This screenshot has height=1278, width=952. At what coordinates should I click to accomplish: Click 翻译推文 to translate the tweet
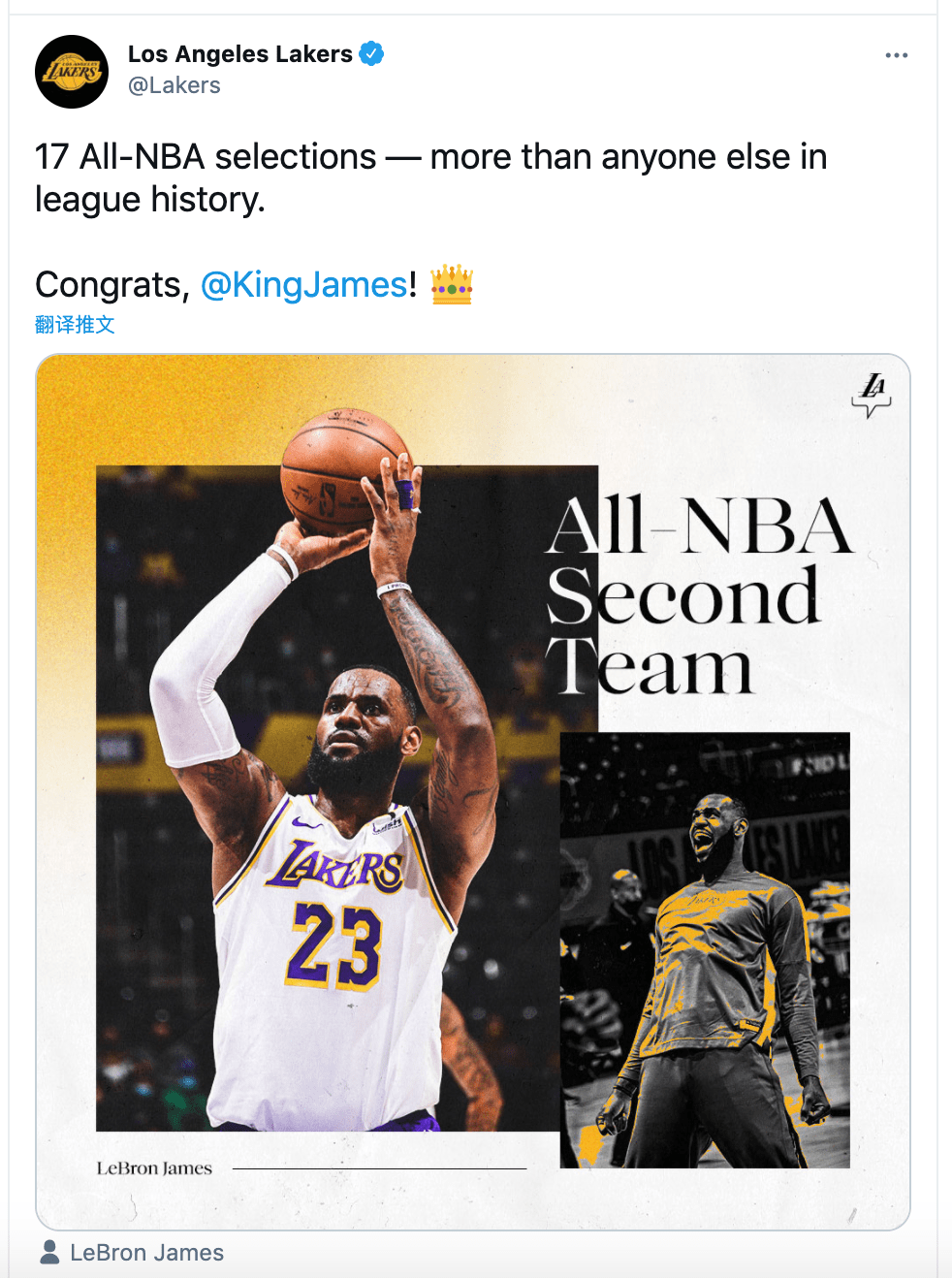pos(74,324)
